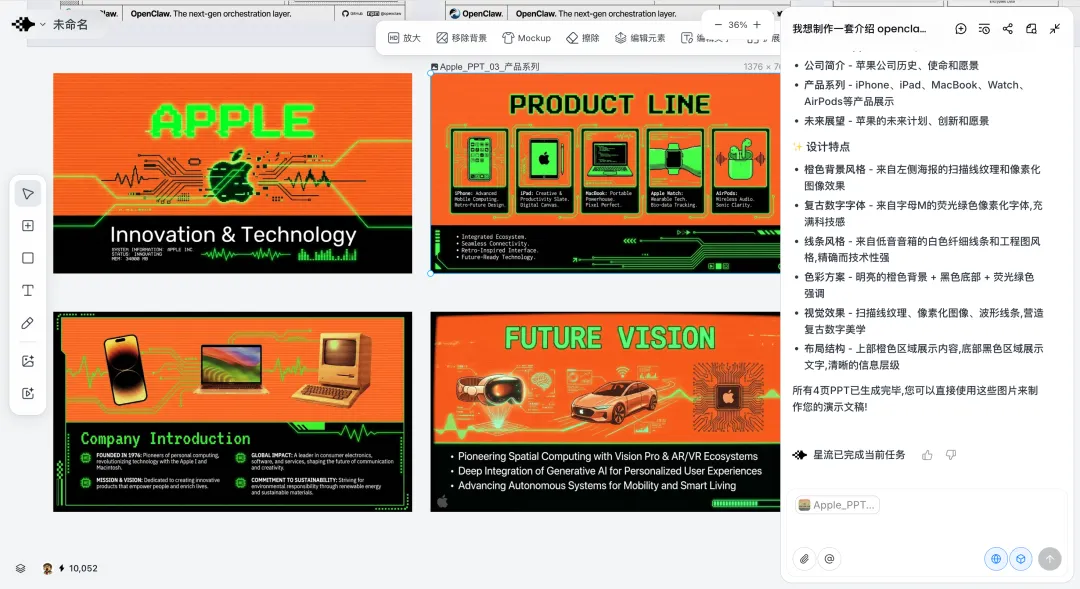The height and width of the screenshot is (589, 1080).
Task: Click the send arrow button
Action: tap(1050, 559)
